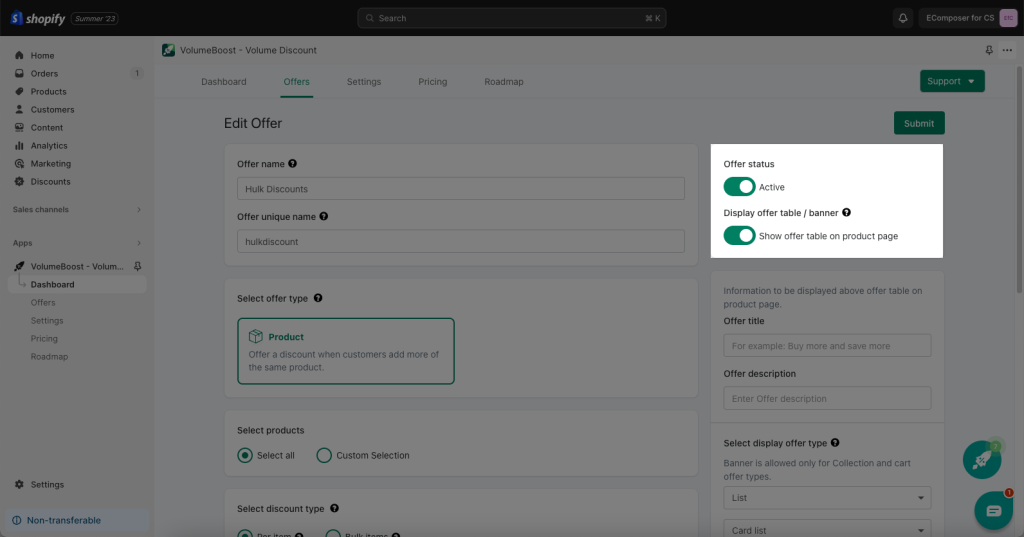The width and height of the screenshot is (1024, 537).
Task: Click the VolumeBoost app logo in header
Action: [x=168, y=50]
